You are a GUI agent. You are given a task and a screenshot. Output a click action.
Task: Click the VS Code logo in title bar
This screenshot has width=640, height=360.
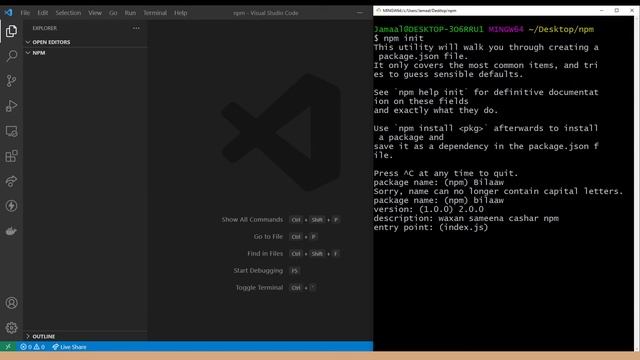coord(8,13)
